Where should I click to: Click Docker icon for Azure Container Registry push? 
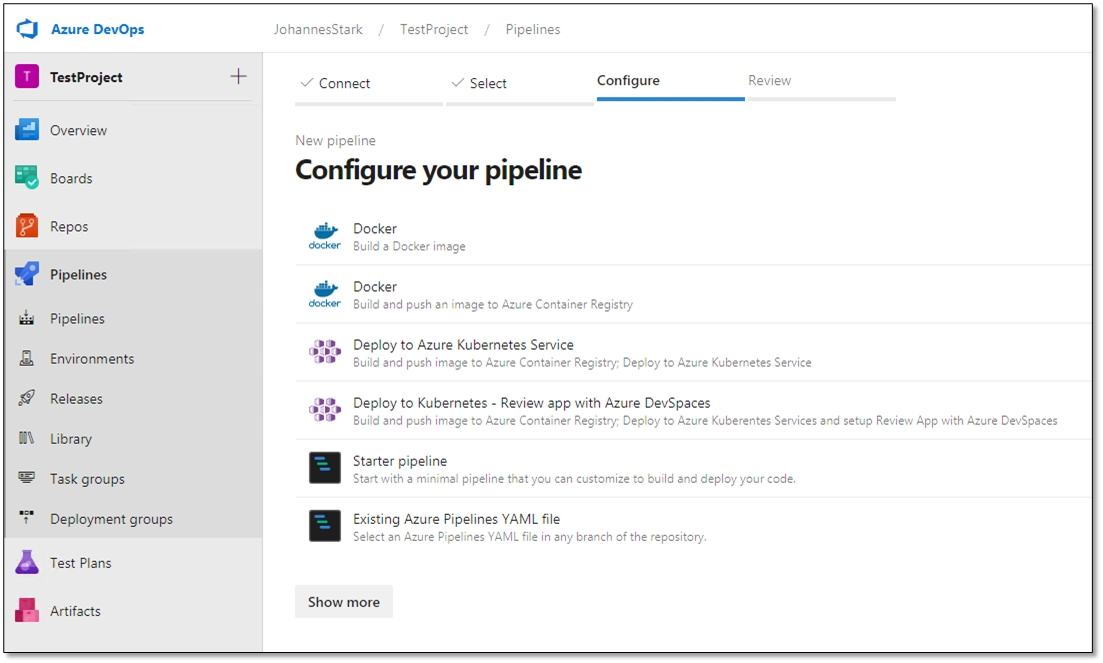coord(325,295)
